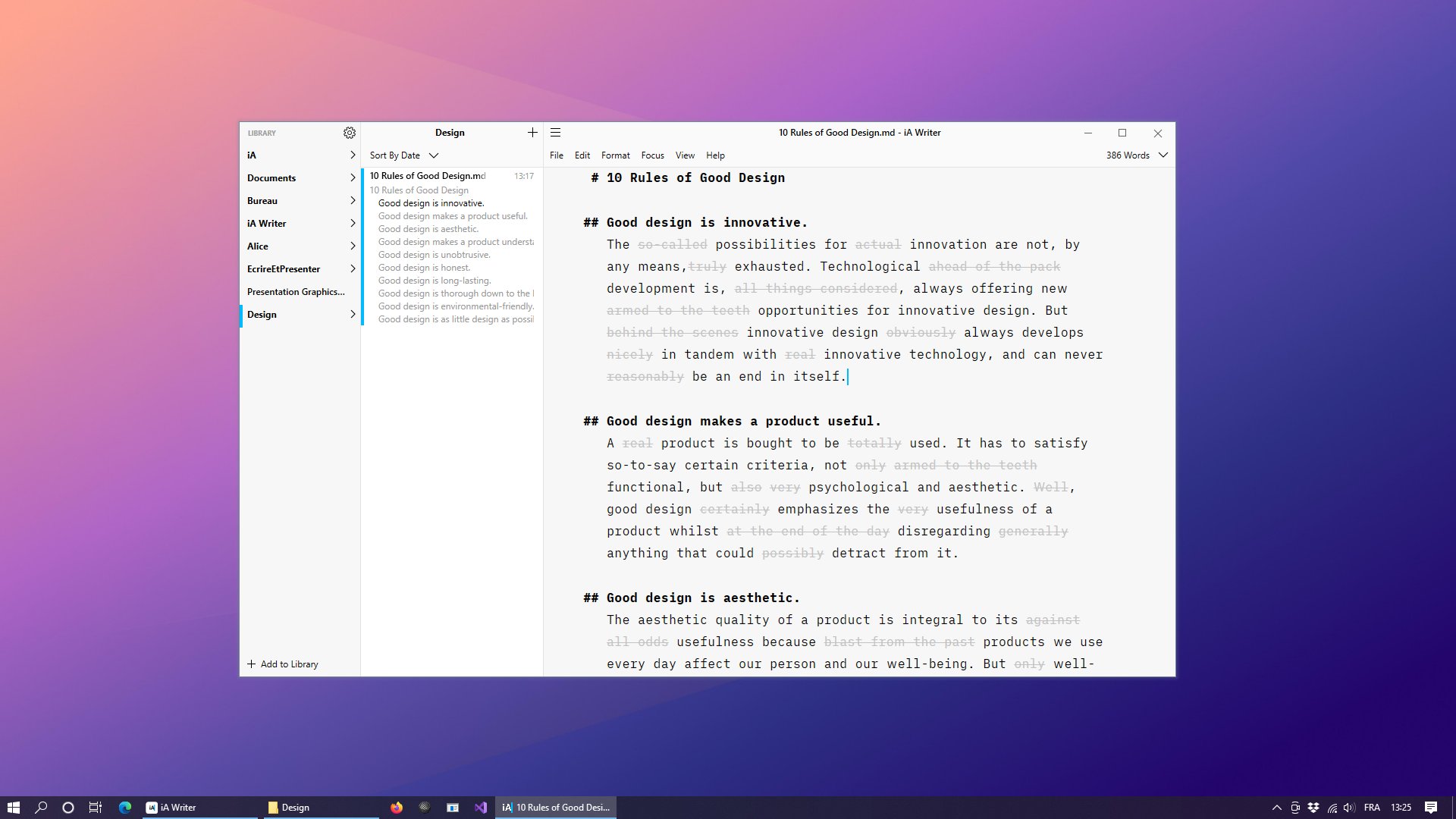Select the 10 Rules of Good Design.md file
This screenshot has height=819, width=1456.
pos(428,176)
